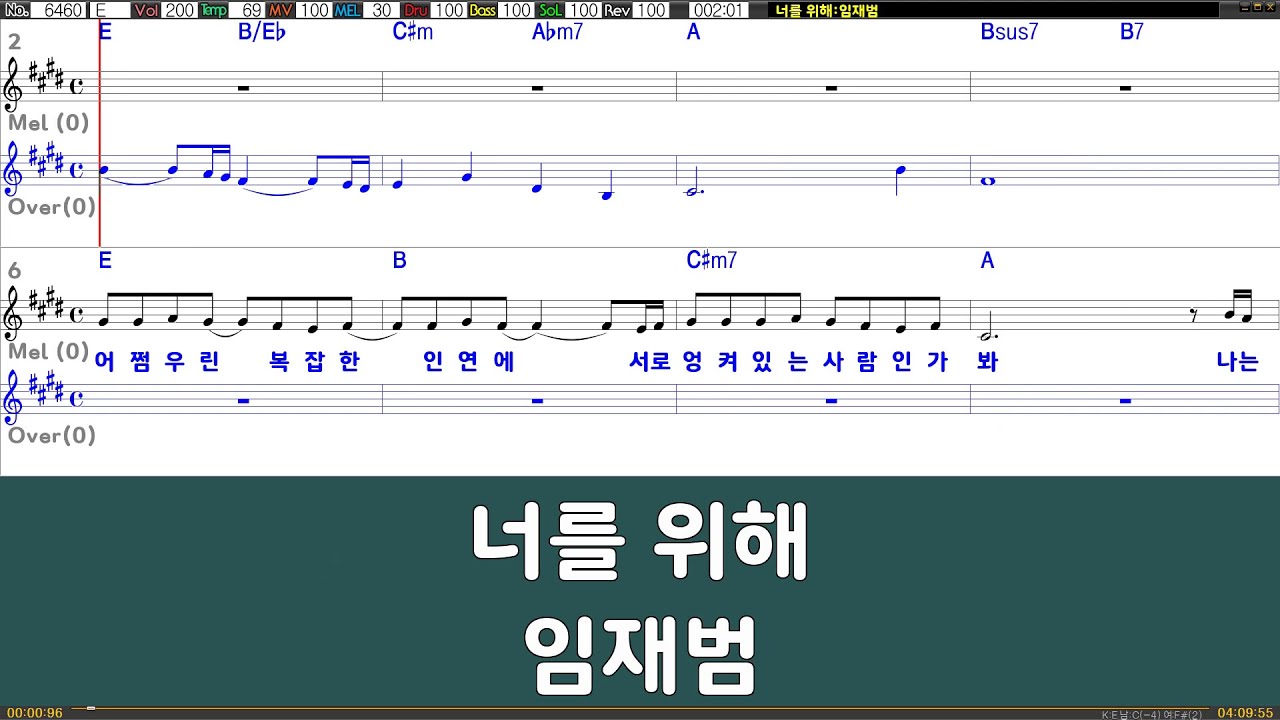Click the Dru drum label

point(416,10)
